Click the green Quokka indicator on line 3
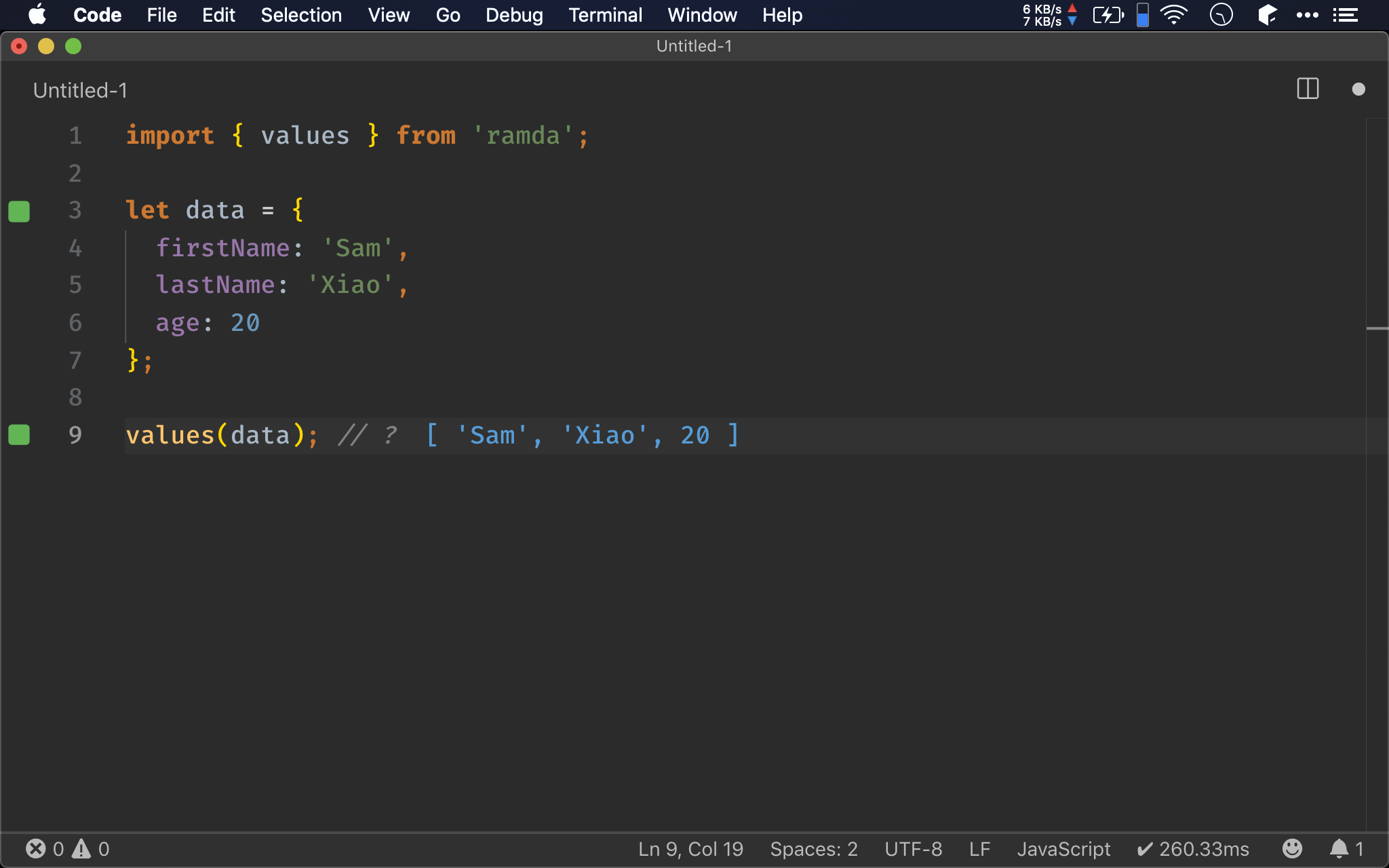This screenshot has width=1389, height=868. (19, 211)
